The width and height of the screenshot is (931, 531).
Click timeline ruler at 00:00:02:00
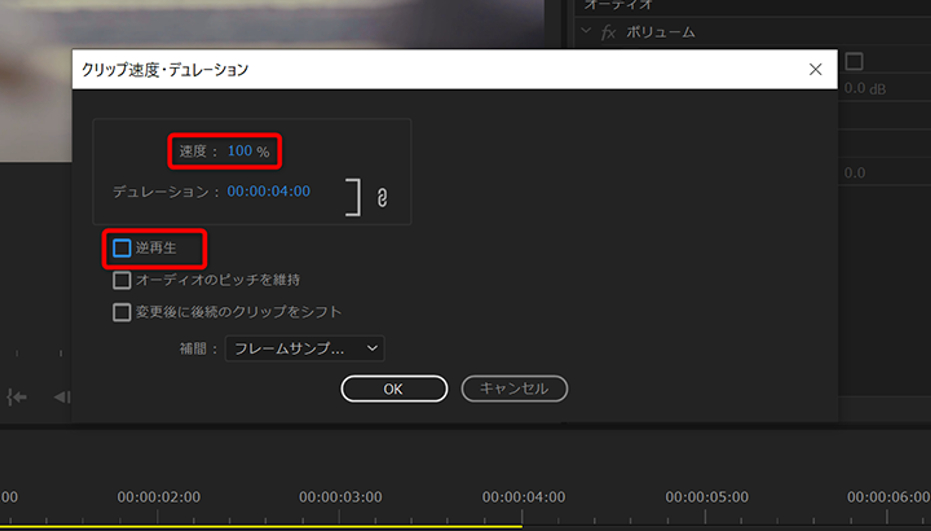point(159,497)
